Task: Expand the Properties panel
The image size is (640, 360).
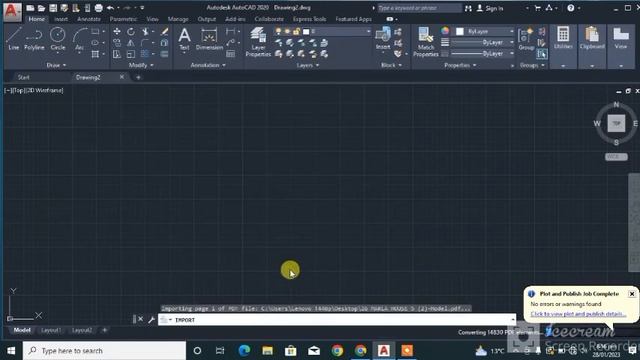Action: point(460,65)
